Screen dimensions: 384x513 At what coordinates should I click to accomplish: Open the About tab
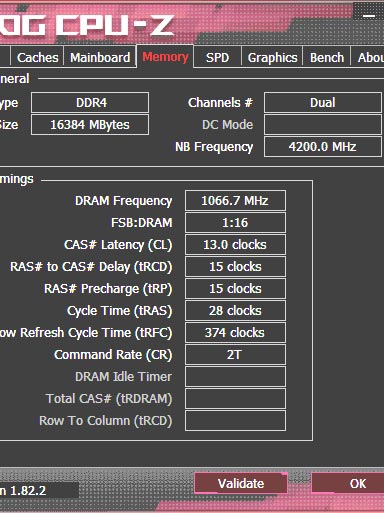368,57
